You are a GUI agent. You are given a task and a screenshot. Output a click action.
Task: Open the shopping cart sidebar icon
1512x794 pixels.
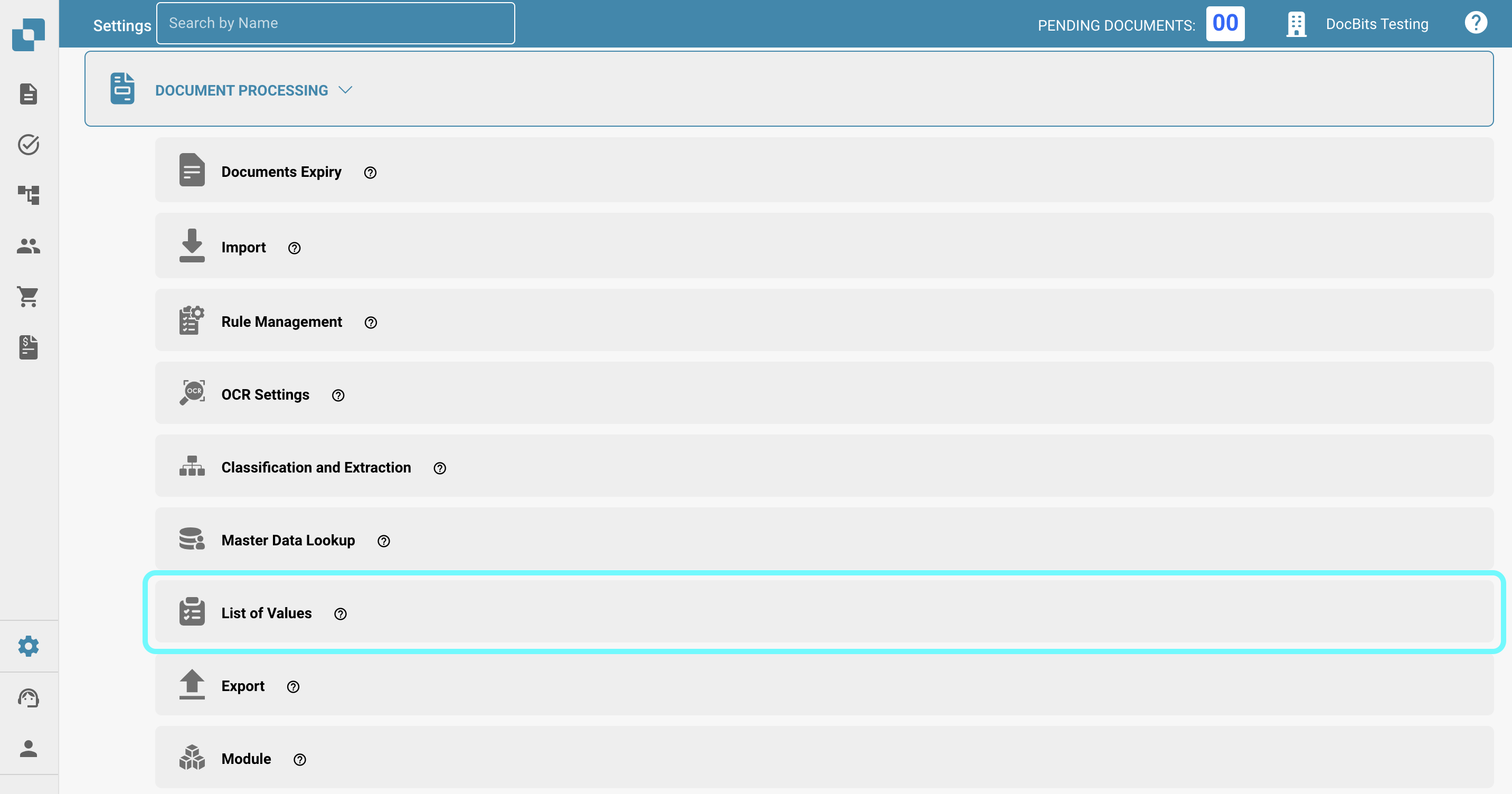pos(28,296)
